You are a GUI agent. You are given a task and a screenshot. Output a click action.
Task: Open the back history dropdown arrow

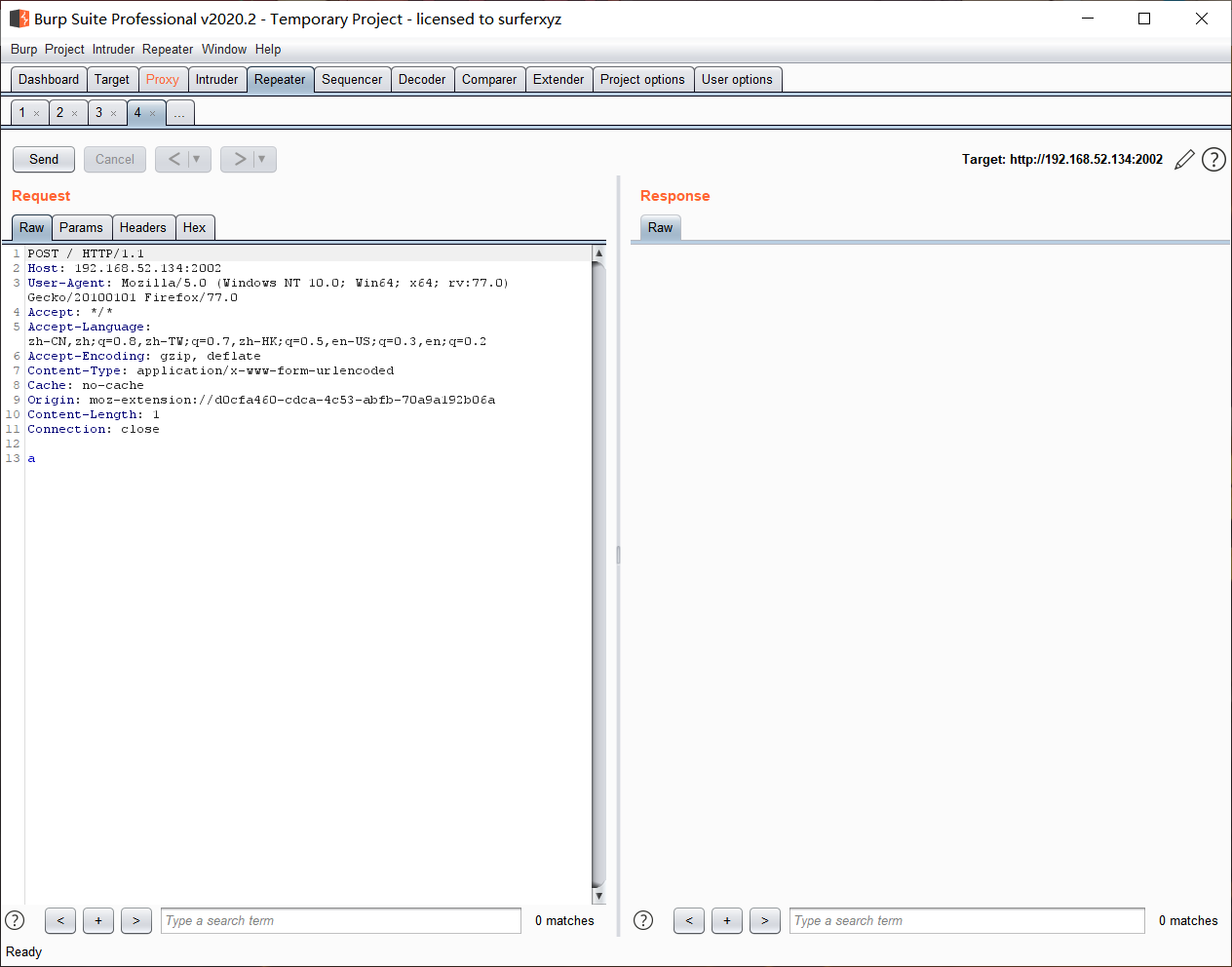[197, 159]
